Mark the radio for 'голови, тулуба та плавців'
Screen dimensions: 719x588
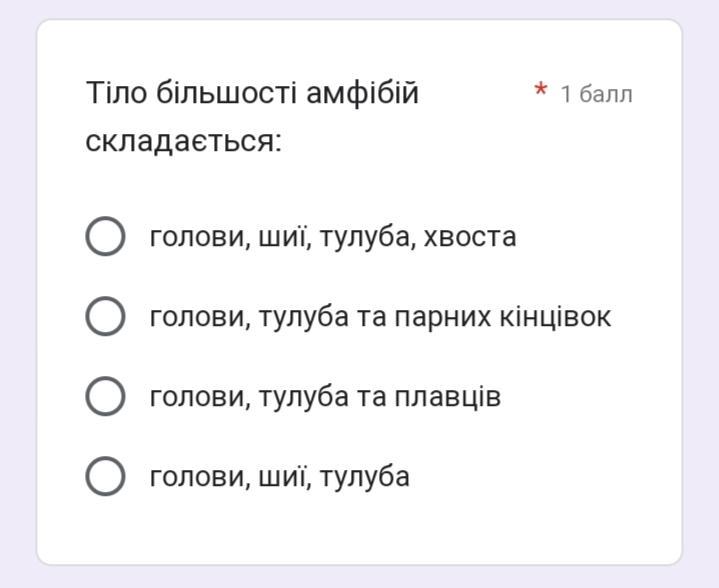click(105, 396)
